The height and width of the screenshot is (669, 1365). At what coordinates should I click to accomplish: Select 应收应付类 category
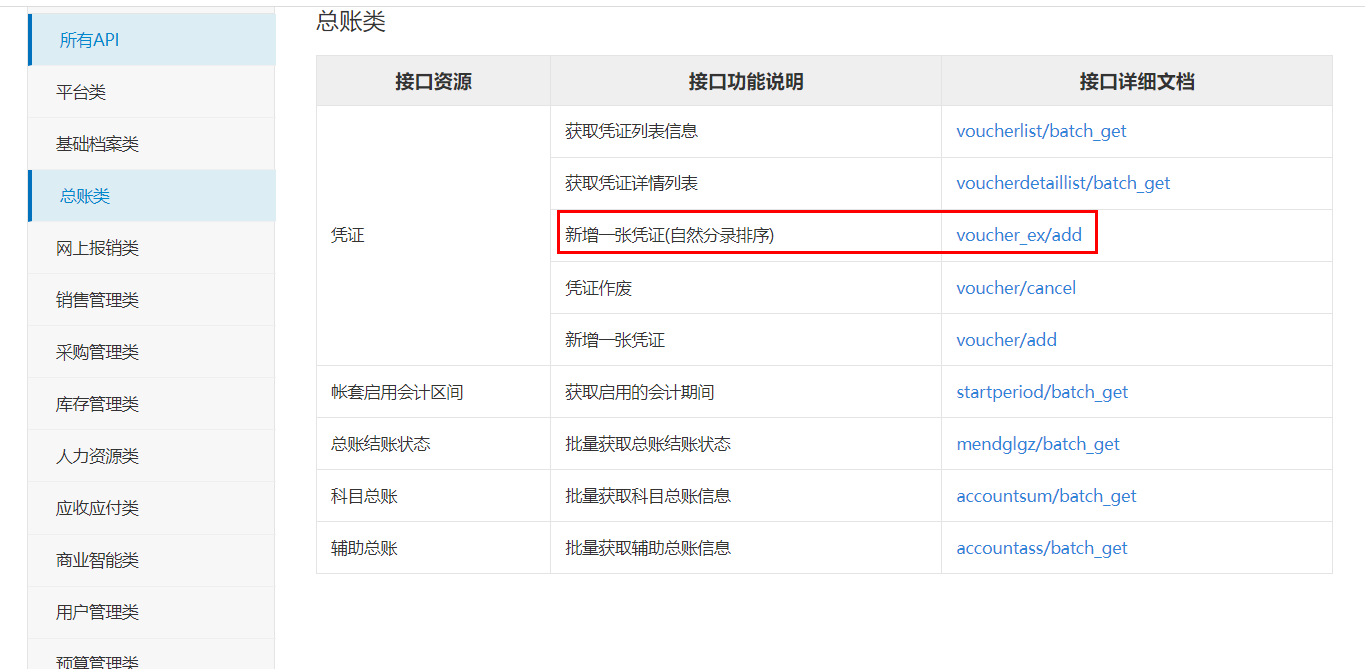click(97, 508)
